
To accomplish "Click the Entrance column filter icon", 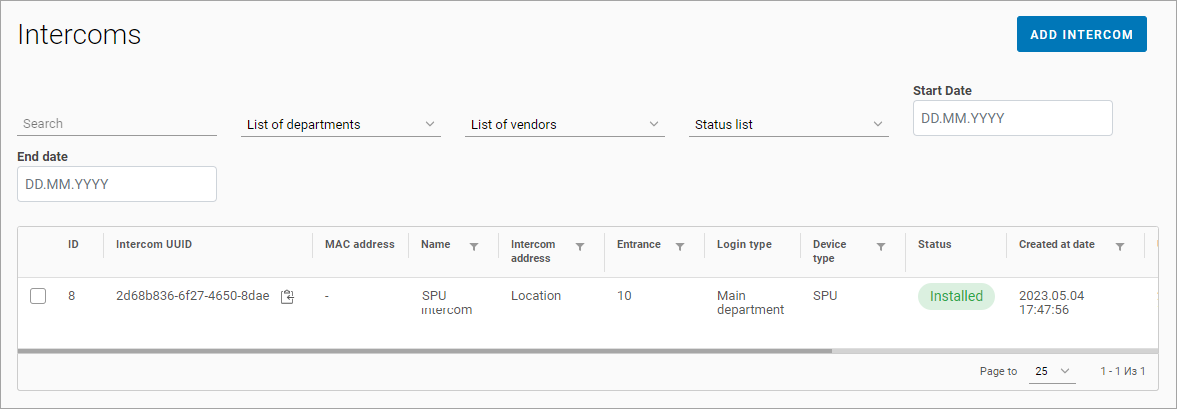I will [680, 246].
